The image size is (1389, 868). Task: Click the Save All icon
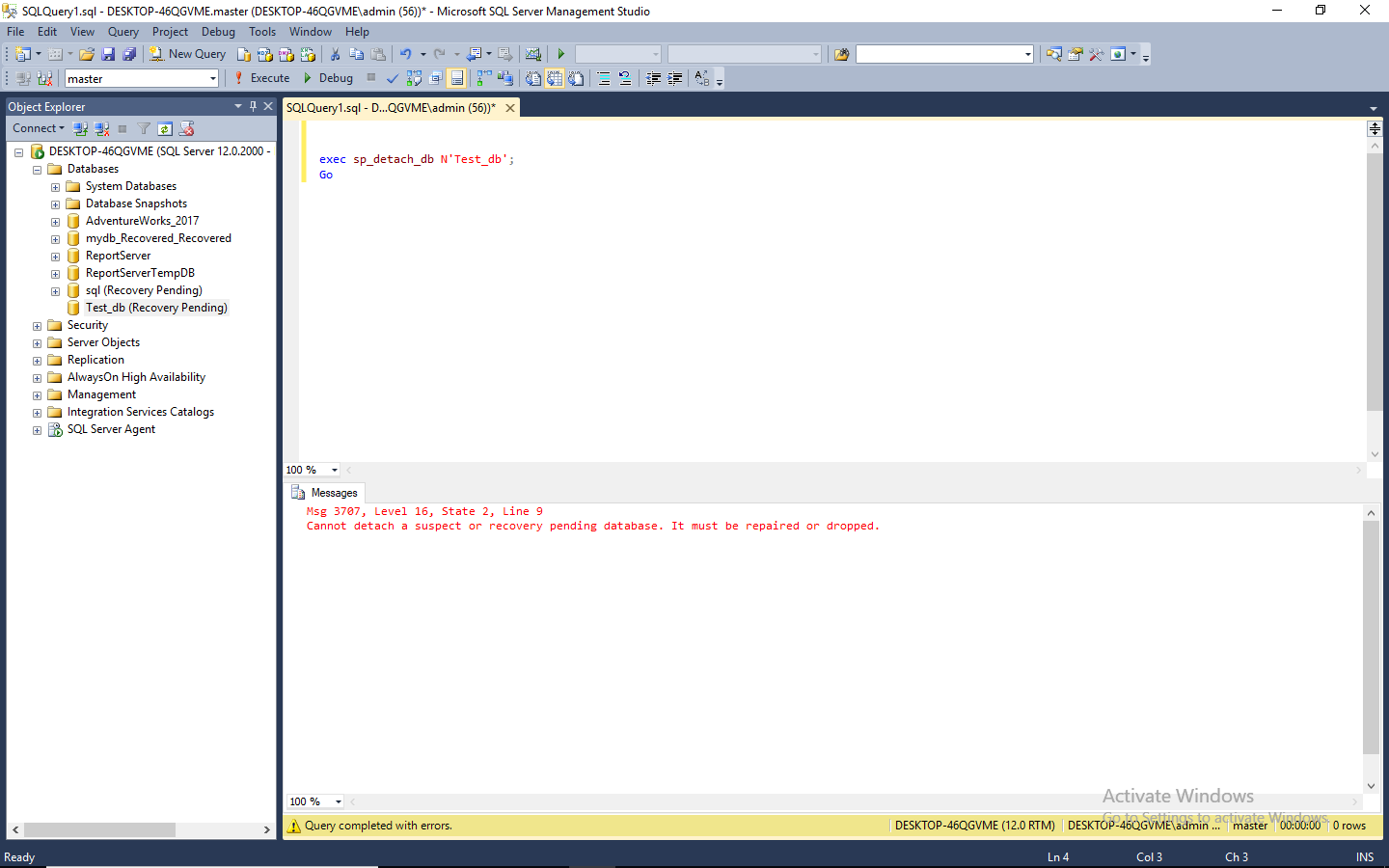[x=129, y=54]
